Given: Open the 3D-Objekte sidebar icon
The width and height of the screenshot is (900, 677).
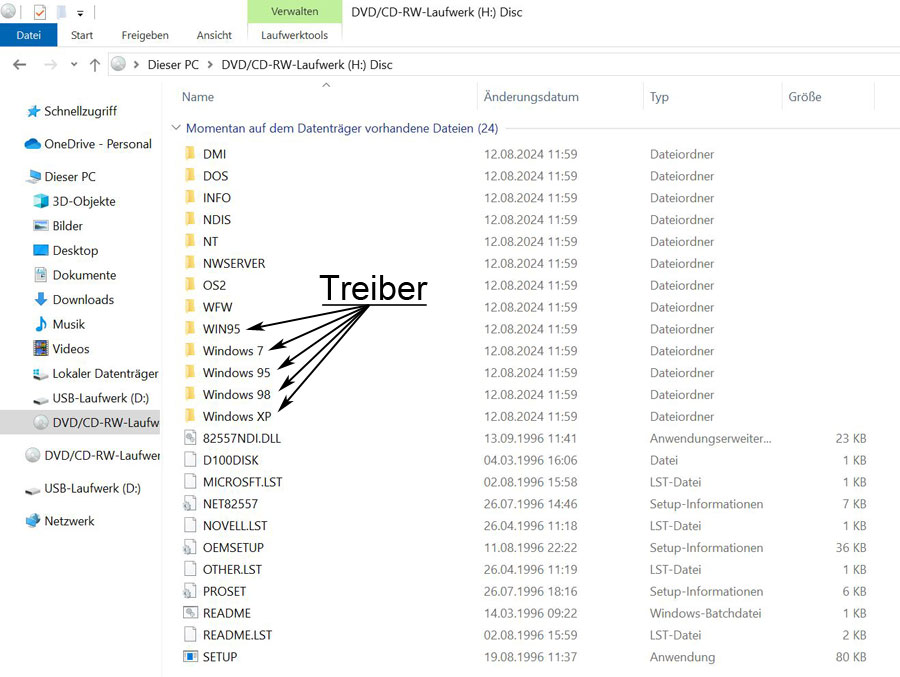Looking at the screenshot, I should pyautogui.click(x=41, y=201).
